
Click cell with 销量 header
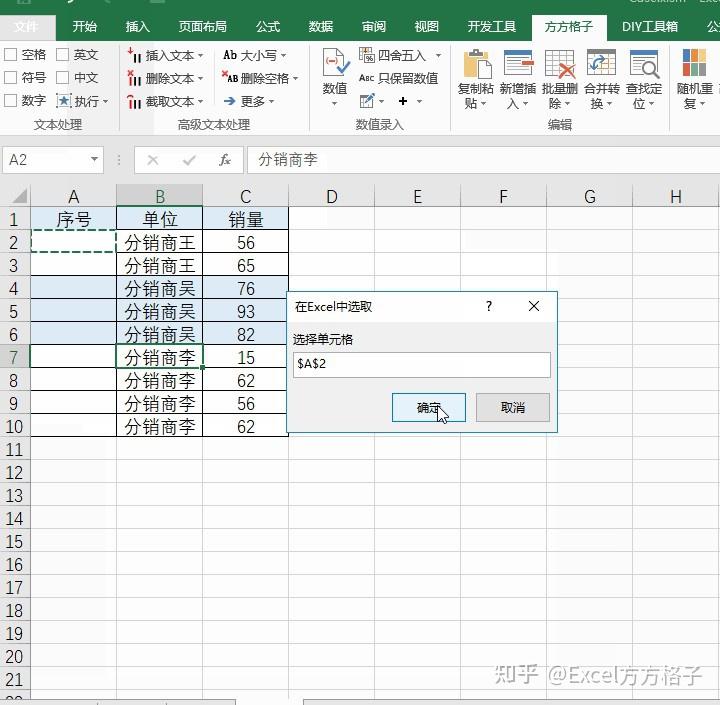[246, 219]
